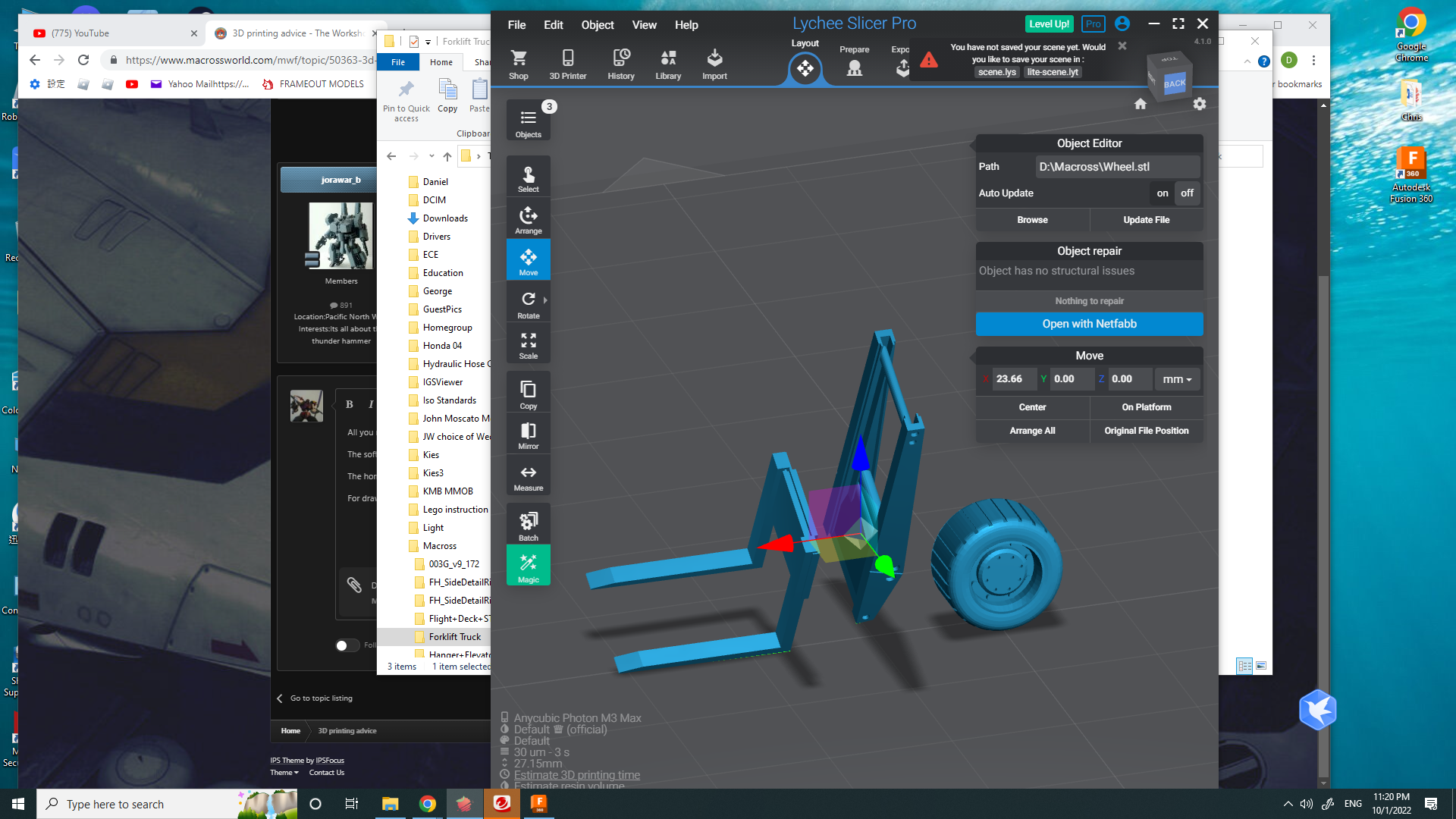
Task: Reload the page in Chrome
Action: point(83,60)
